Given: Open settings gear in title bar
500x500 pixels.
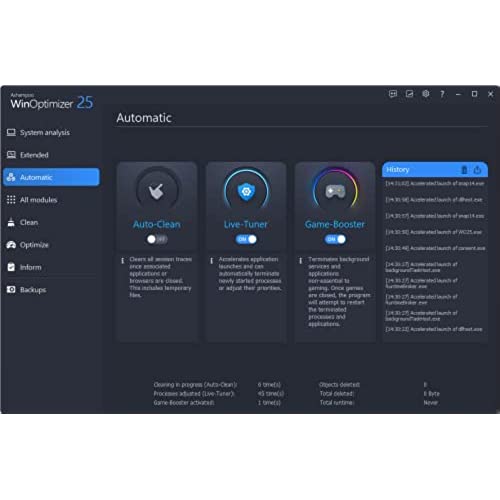Looking at the screenshot, I should pyautogui.click(x=426, y=94).
